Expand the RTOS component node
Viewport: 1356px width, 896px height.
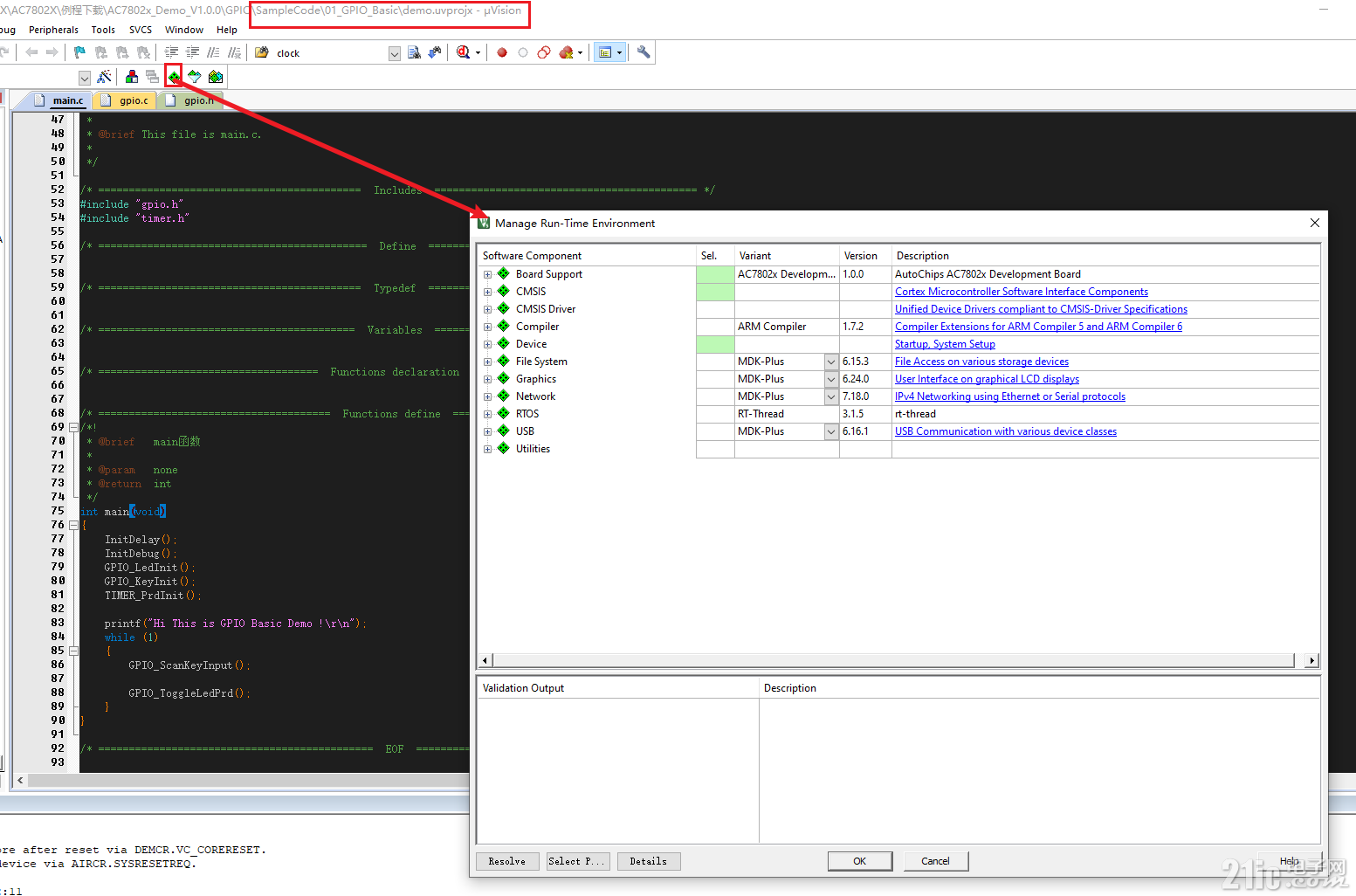coord(487,414)
